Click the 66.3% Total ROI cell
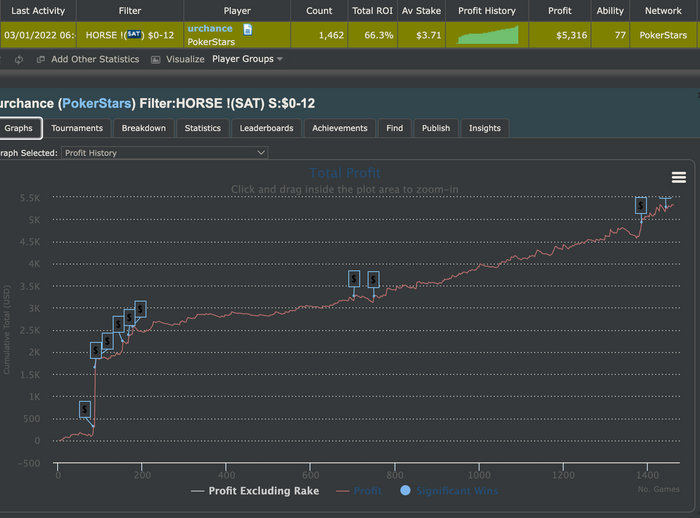The image size is (700, 518). (373, 35)
